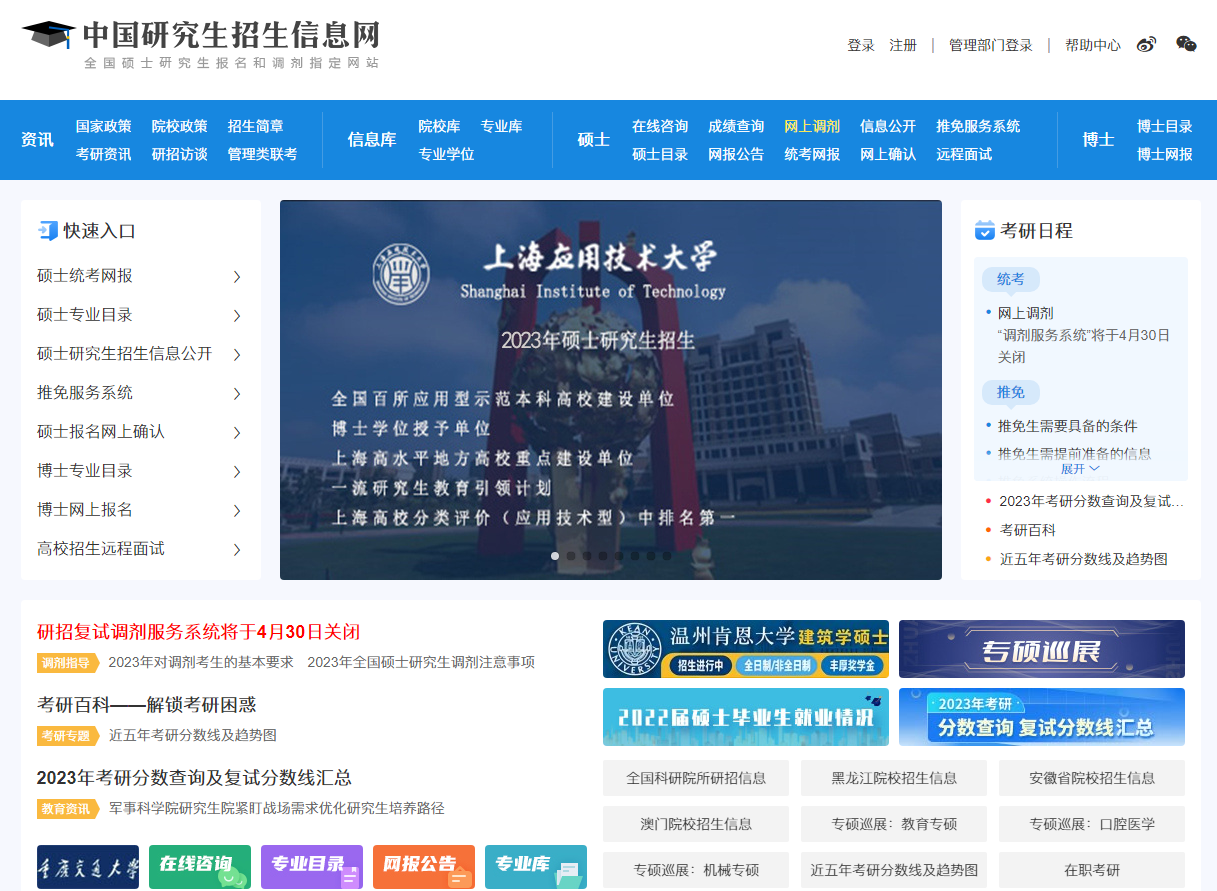Screen dimensions: 1217x891
Task: Select the first carousel dot
Action: coord(554,555)
